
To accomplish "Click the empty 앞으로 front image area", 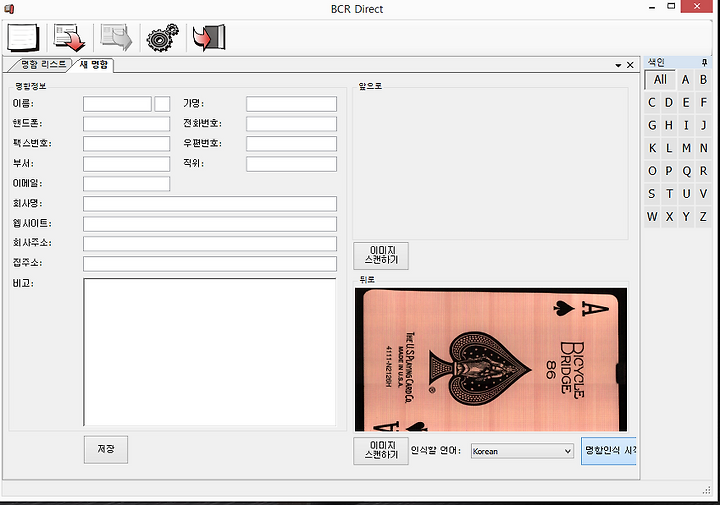I will tap(490, 164).
